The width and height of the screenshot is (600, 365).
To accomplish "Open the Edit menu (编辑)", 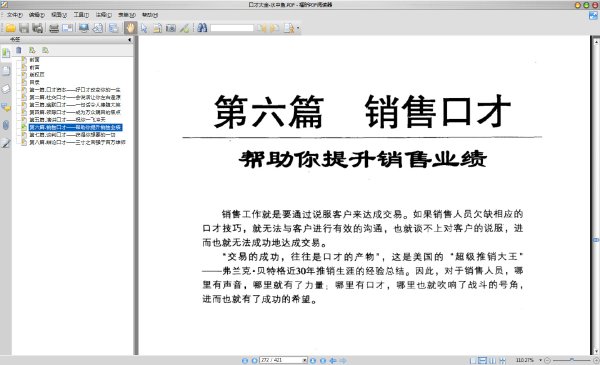I will click(x=37, y=15).
